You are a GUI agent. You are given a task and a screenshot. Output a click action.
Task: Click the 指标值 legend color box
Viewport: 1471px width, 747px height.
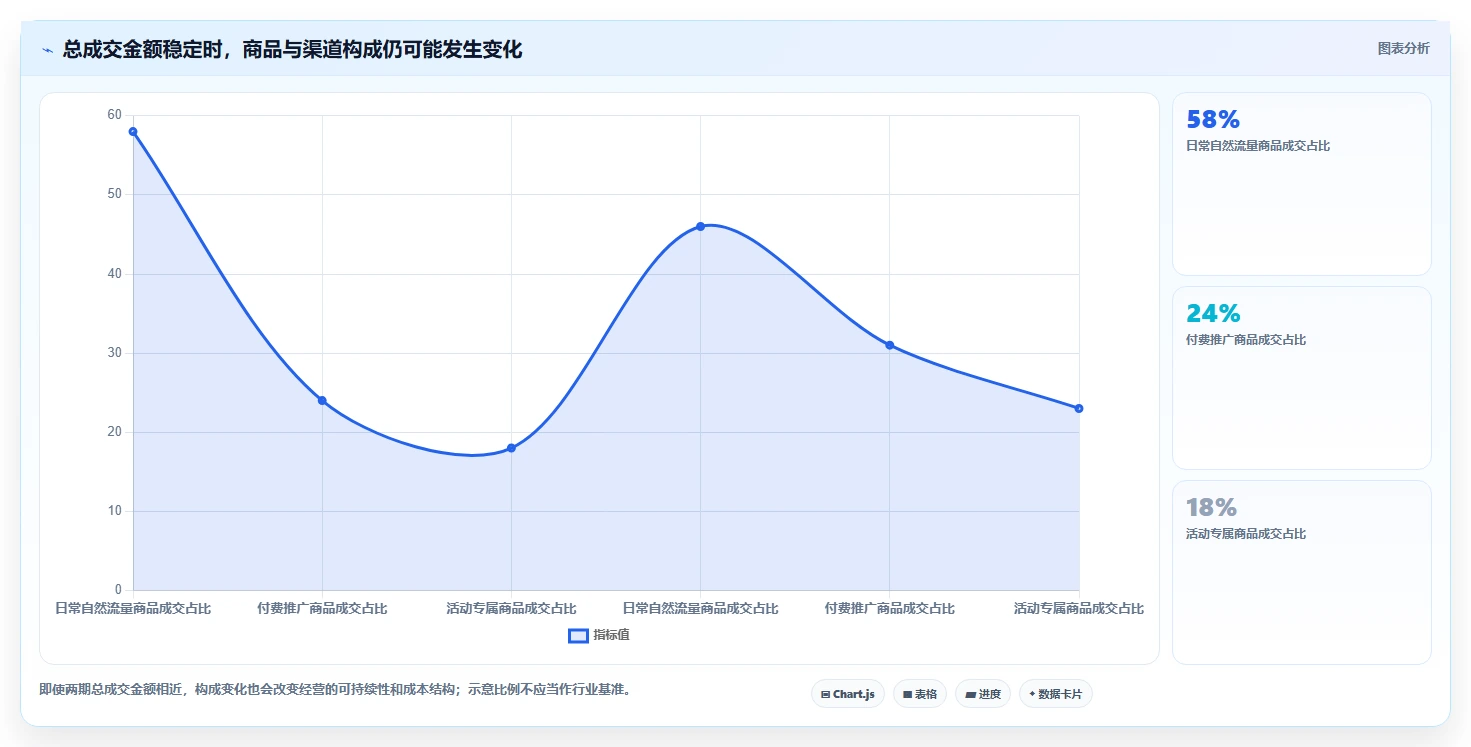tap(578, 635)
